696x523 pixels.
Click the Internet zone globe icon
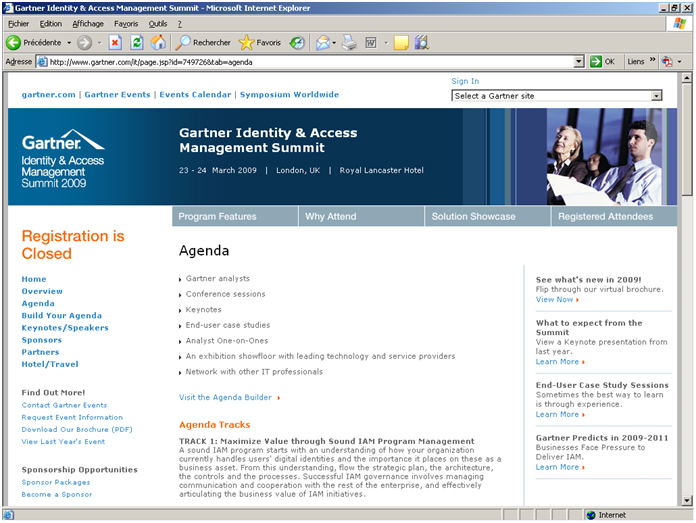[591, 515]
